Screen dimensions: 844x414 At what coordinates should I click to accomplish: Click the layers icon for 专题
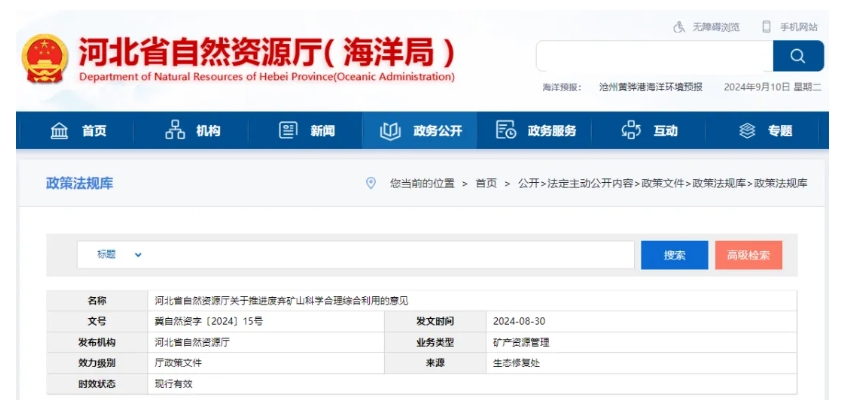746,131
